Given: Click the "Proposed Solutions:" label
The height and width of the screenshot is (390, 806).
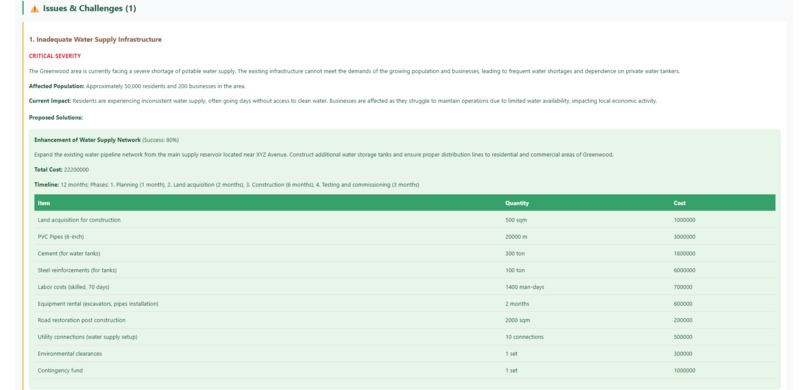Looking at the screenshot, I should click(56, 118).
